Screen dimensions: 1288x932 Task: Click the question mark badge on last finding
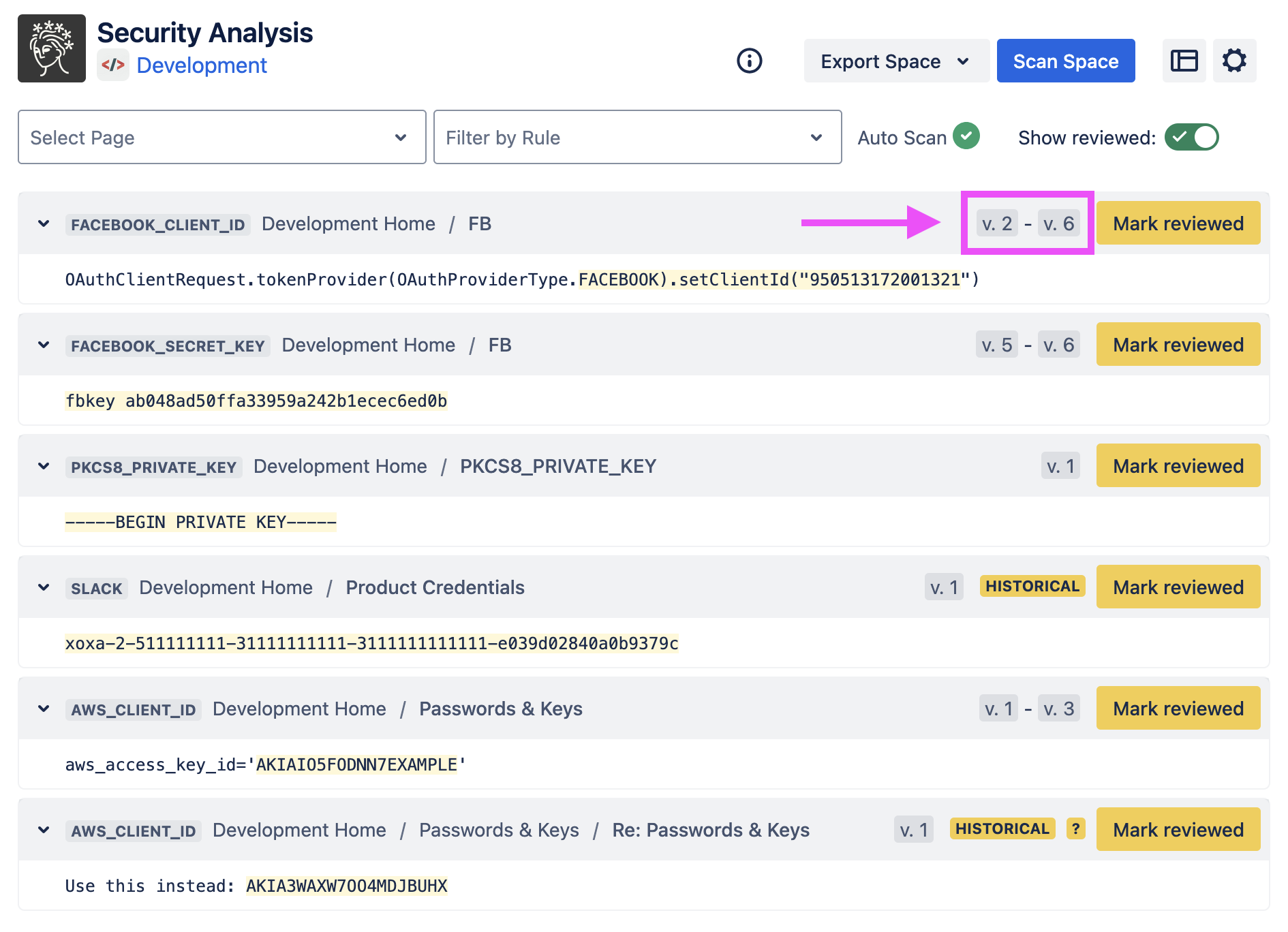(x=1075, y=829)
